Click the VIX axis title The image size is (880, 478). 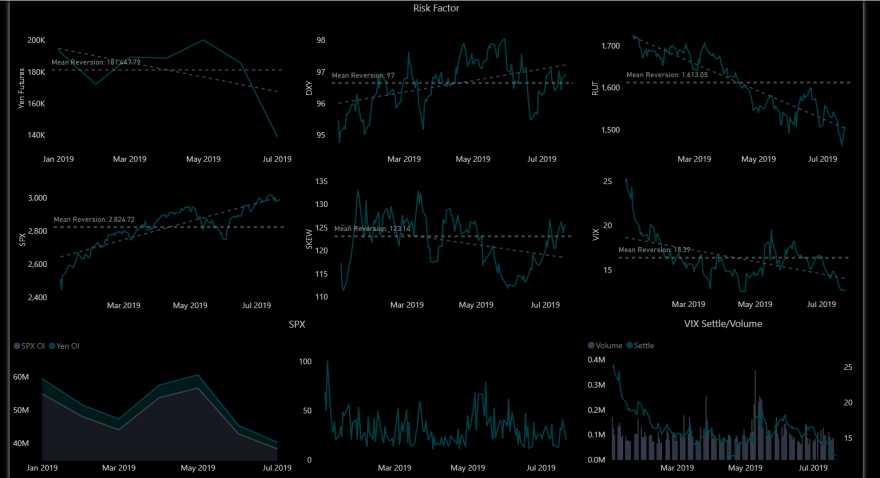pos(595,235)
